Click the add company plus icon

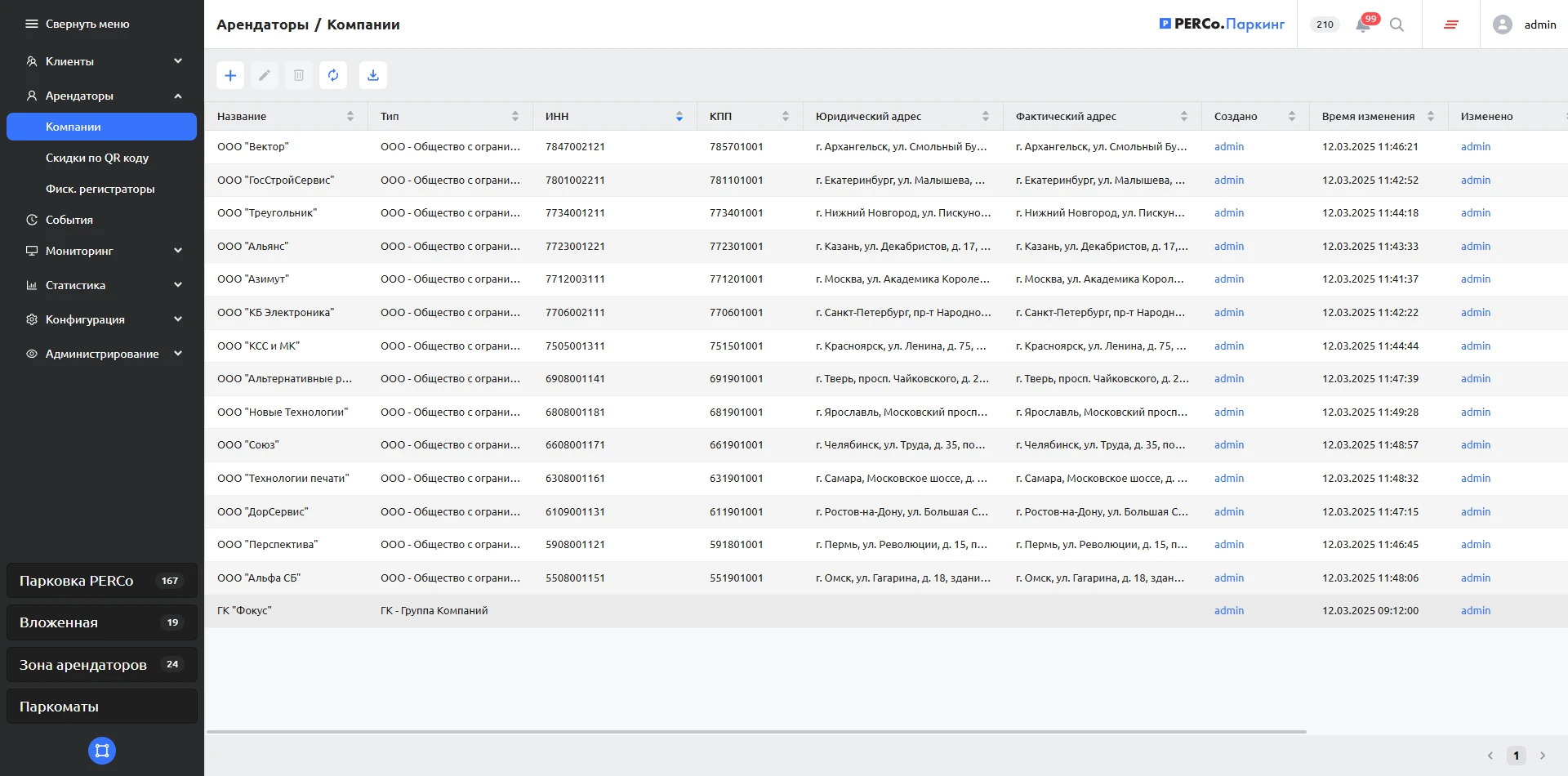(230, 75)
